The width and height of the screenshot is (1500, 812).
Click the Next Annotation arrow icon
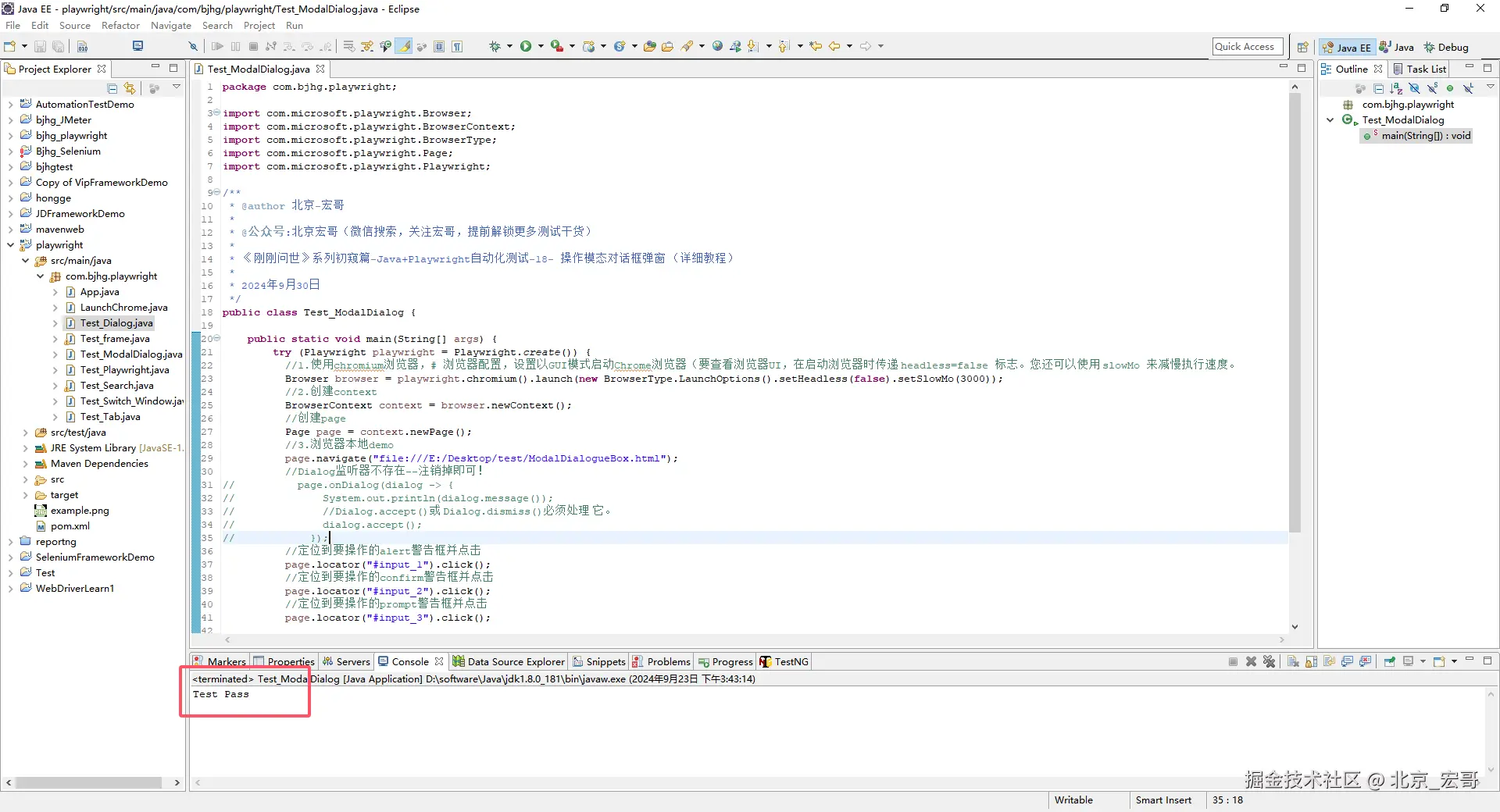tap(753, 46)
